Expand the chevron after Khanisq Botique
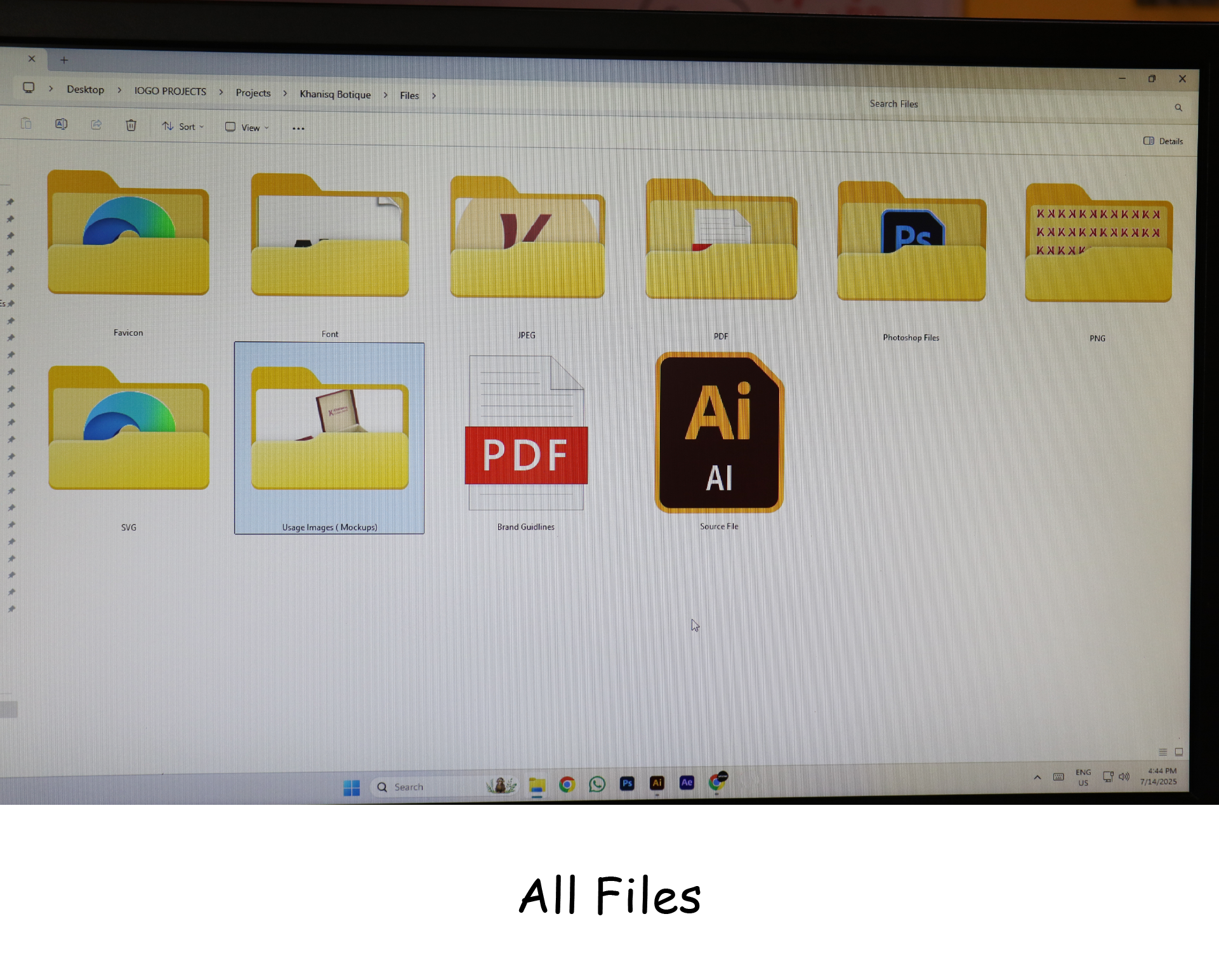This screenshot has height=980, width=1219. point(385,95)
